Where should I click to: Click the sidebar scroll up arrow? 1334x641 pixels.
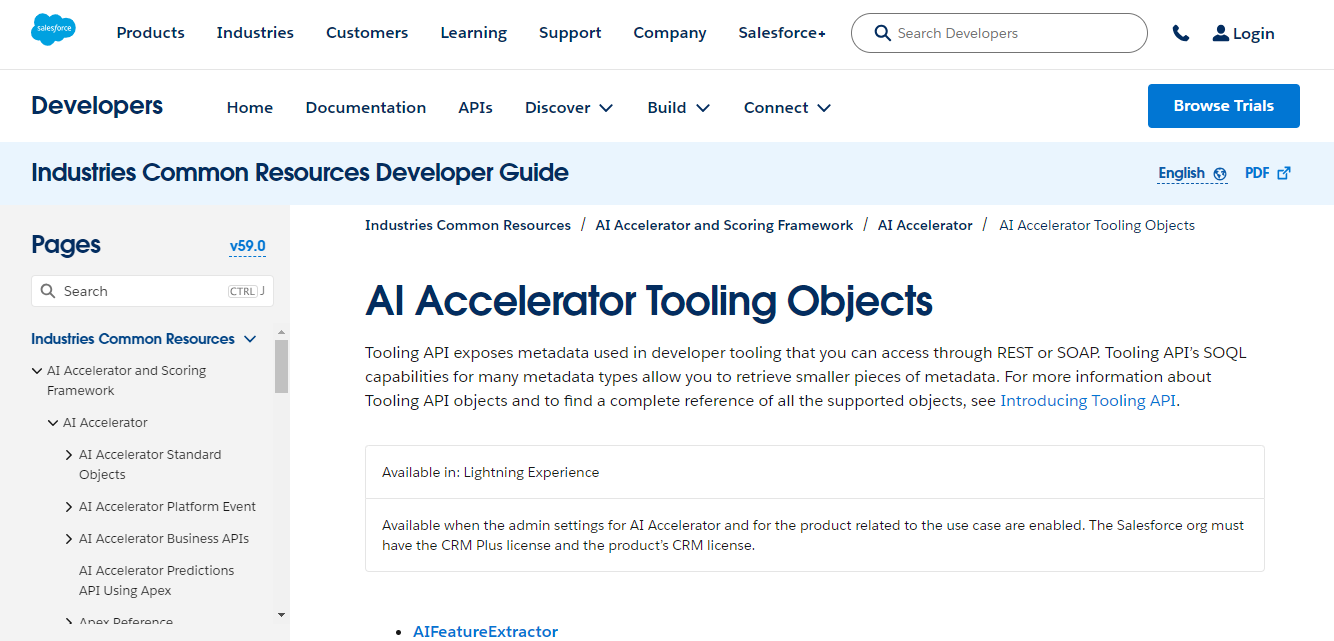(281, 332)
